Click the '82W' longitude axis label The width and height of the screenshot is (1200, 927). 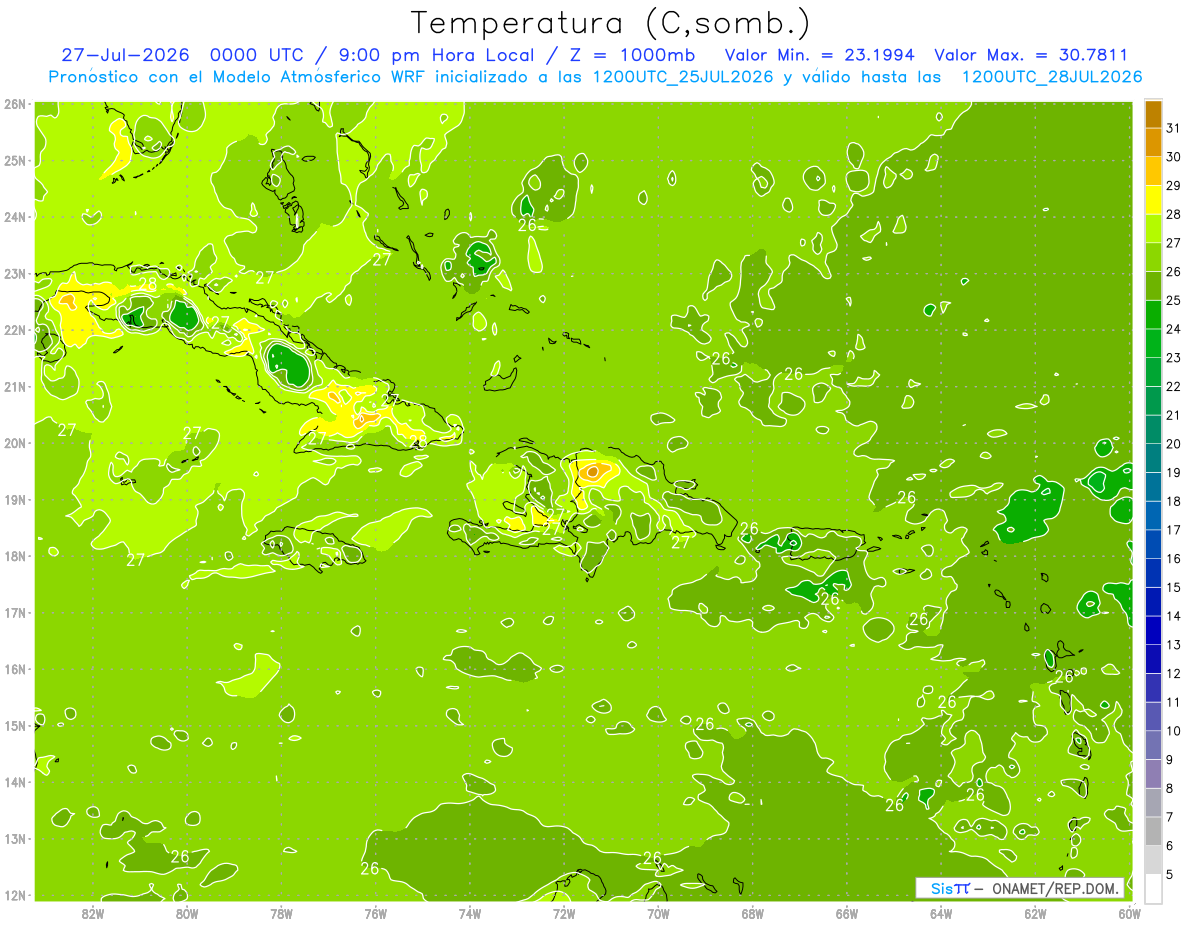point(93,913)
